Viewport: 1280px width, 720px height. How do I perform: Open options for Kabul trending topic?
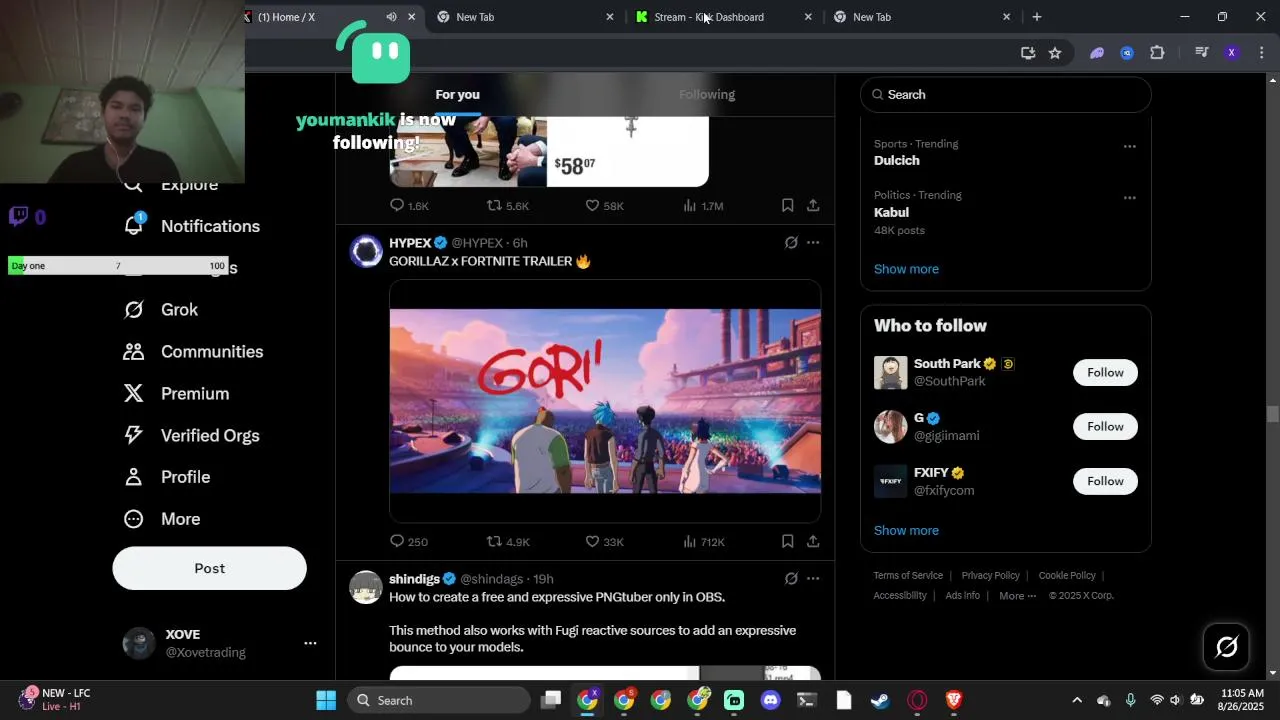(1129, 198)
